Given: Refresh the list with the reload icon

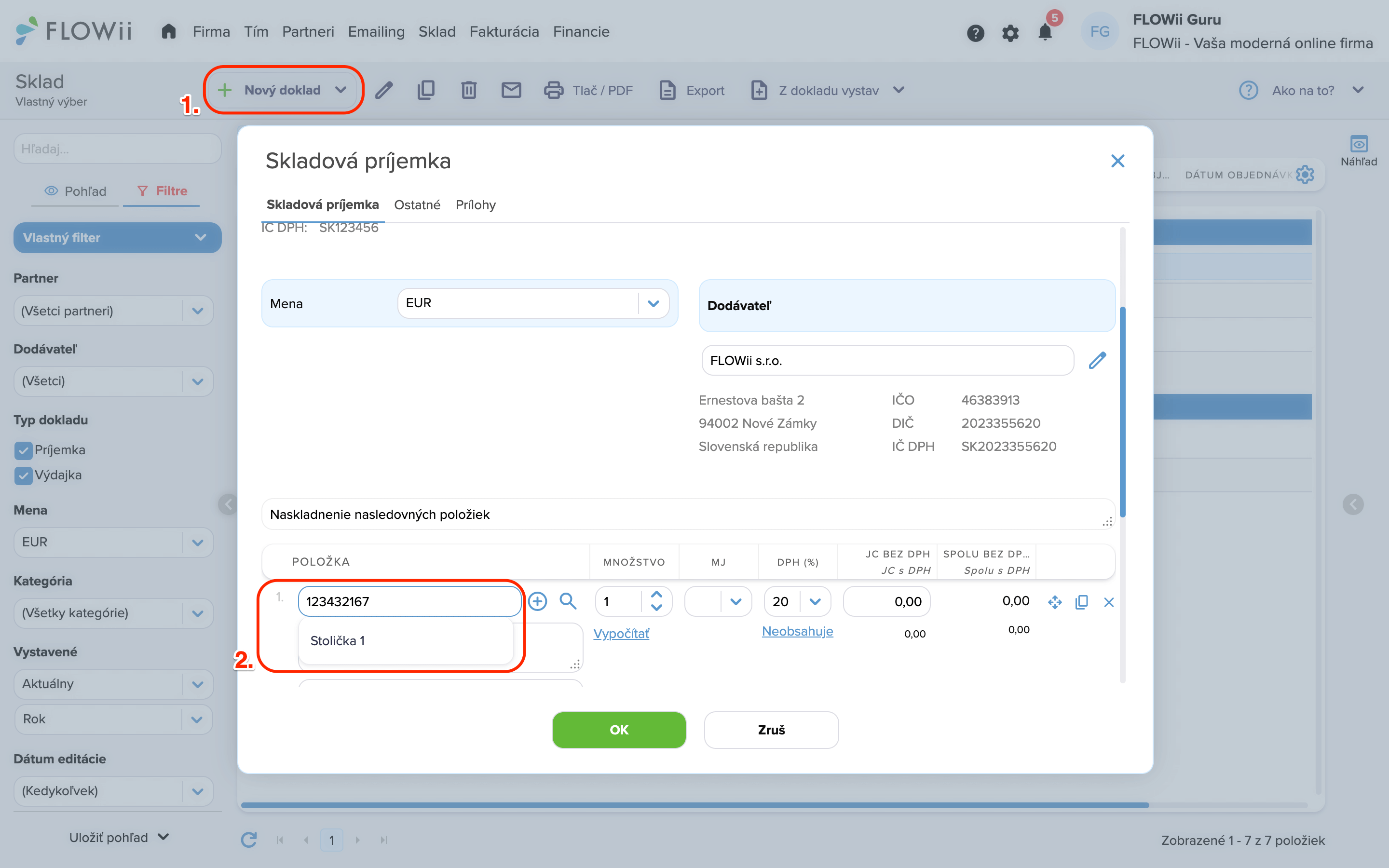Looking at the screenshot, I should click(248, 840).
